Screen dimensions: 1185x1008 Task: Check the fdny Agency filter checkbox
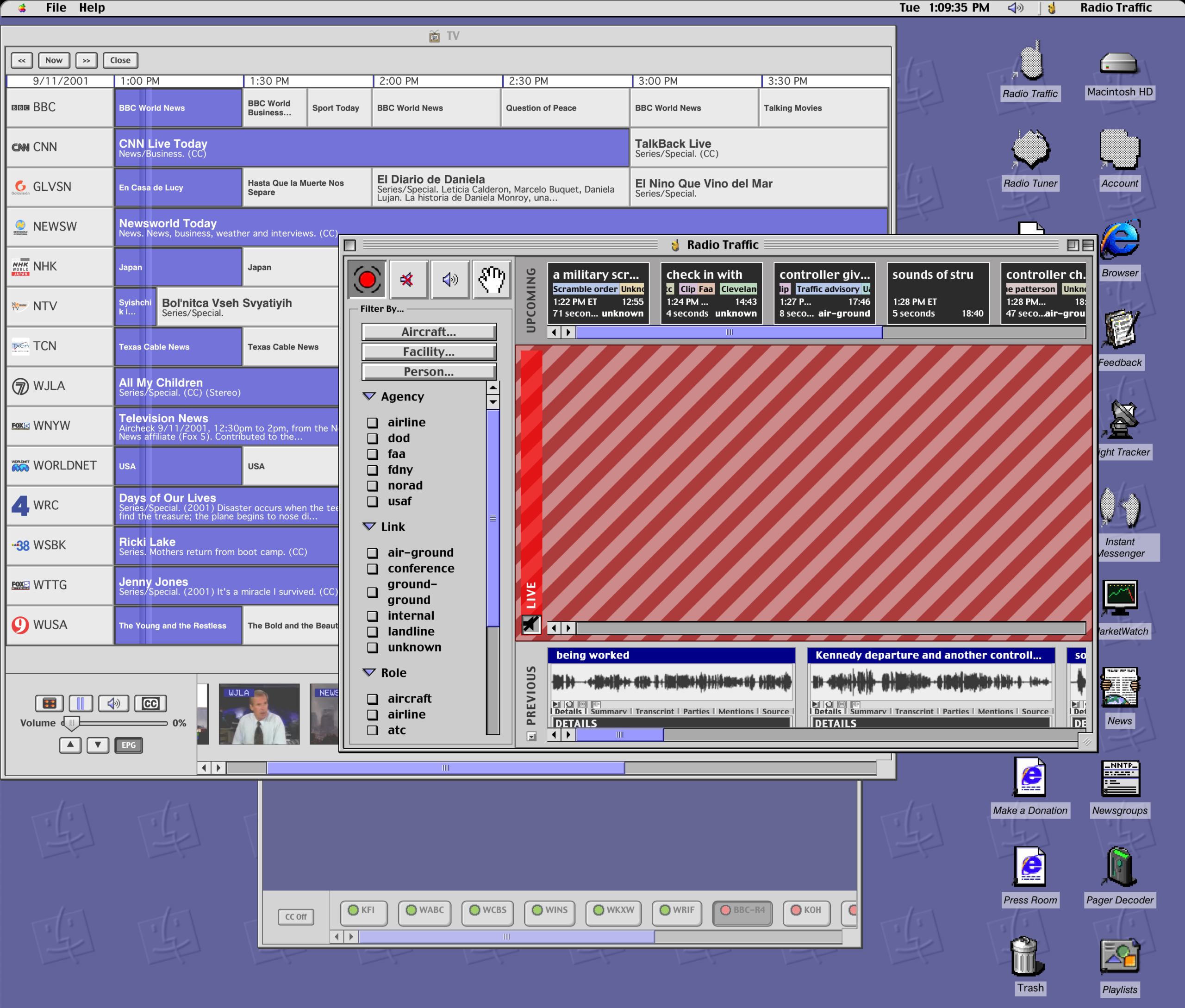[373, 470]
